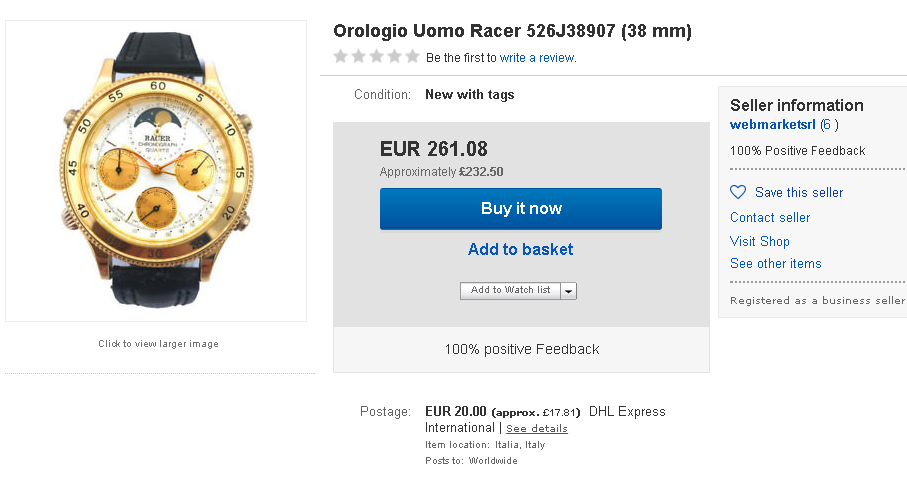
Task: Open seller webmarketsrl's profile link
Action: [772, 125]
